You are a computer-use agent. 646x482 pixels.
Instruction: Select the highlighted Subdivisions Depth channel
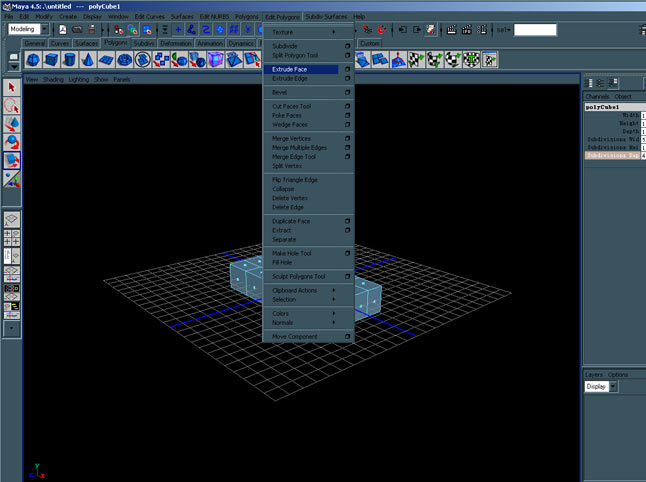[613, 155]
